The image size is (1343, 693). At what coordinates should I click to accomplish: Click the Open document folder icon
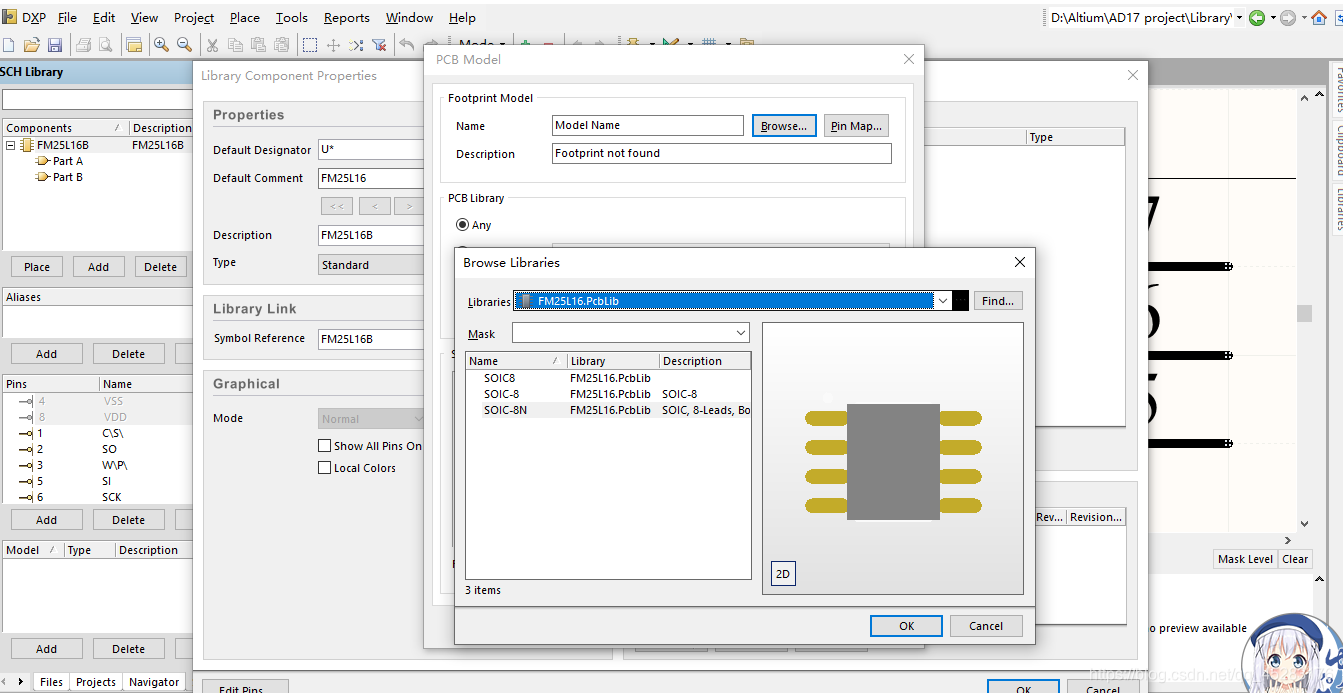32,45
